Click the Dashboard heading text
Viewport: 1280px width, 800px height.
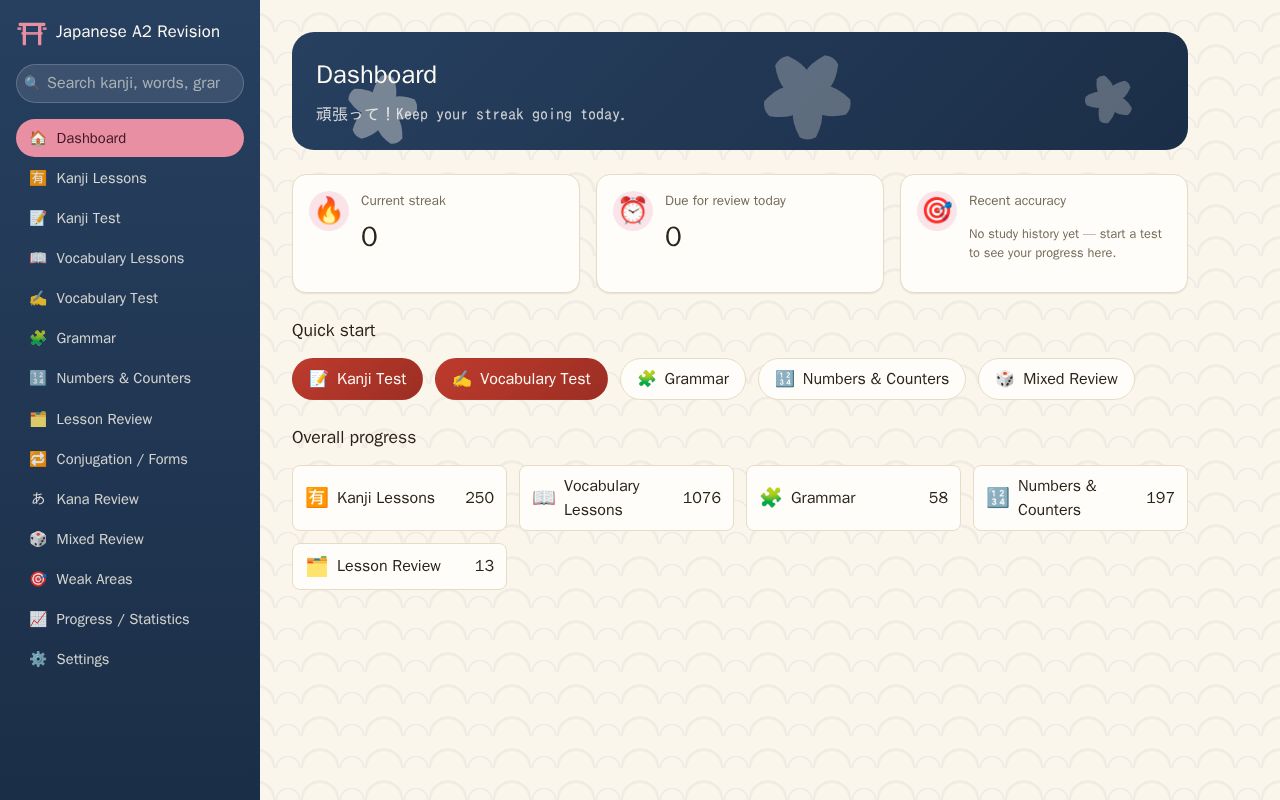pos(376,75)
